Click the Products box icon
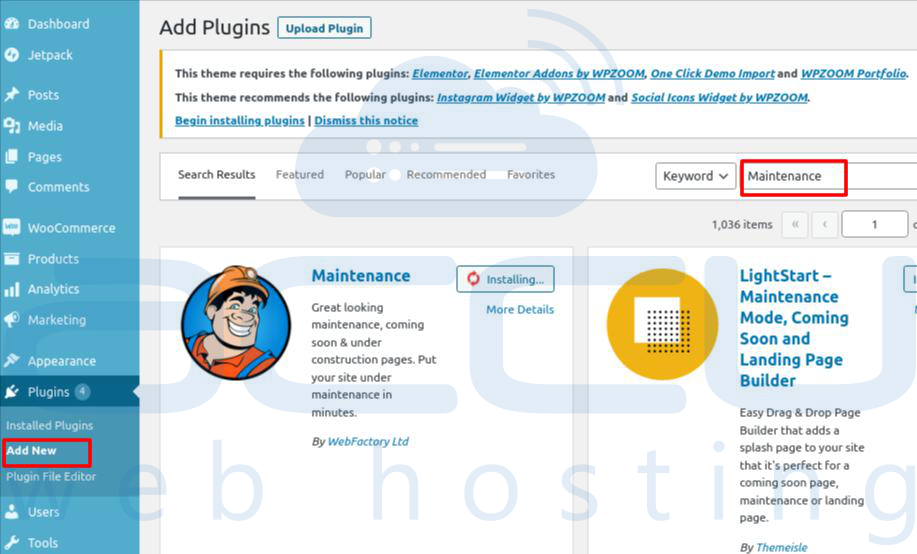Viewport: 917px width, 554px height. [12, 259]
